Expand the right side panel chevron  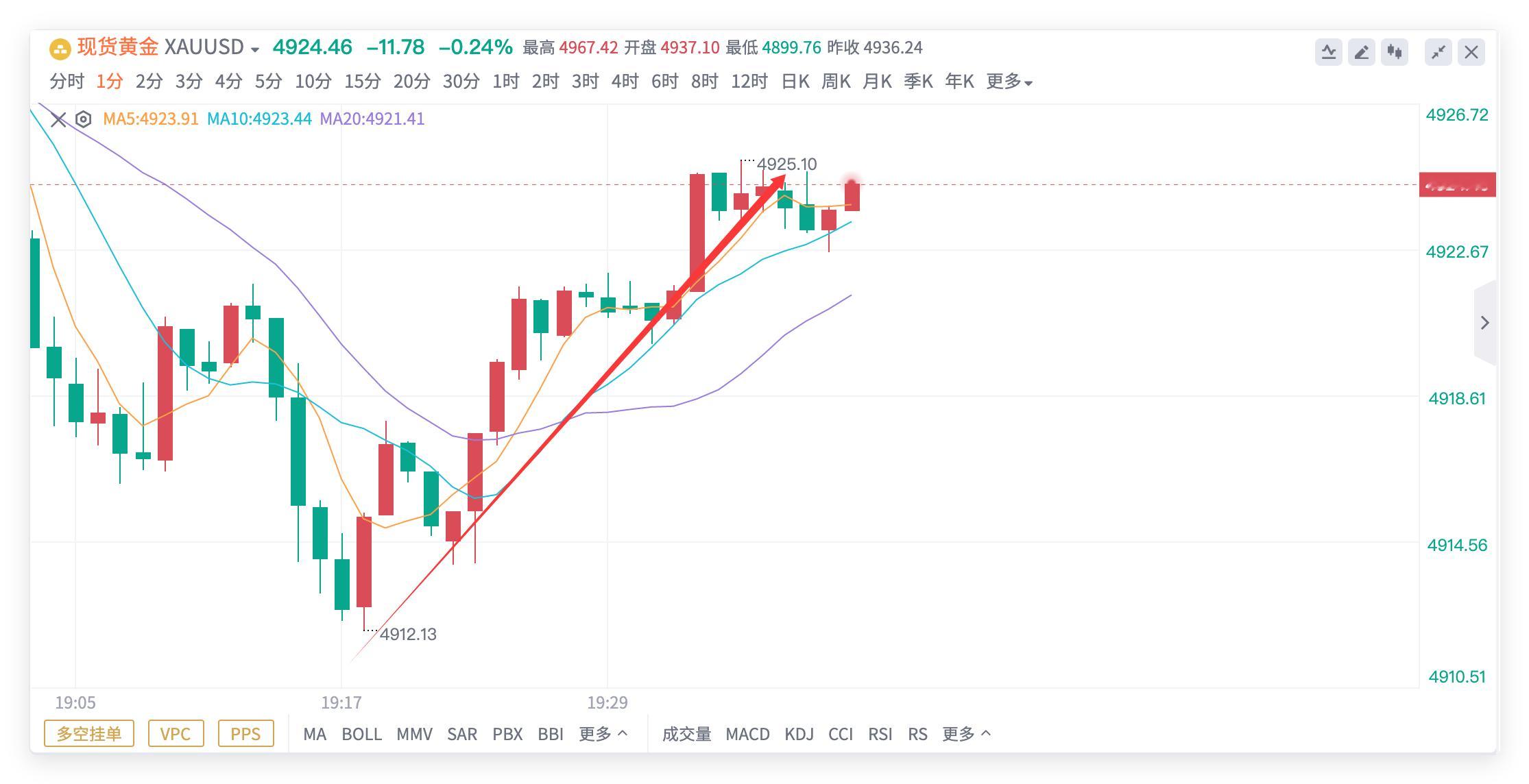[1485, 323]
